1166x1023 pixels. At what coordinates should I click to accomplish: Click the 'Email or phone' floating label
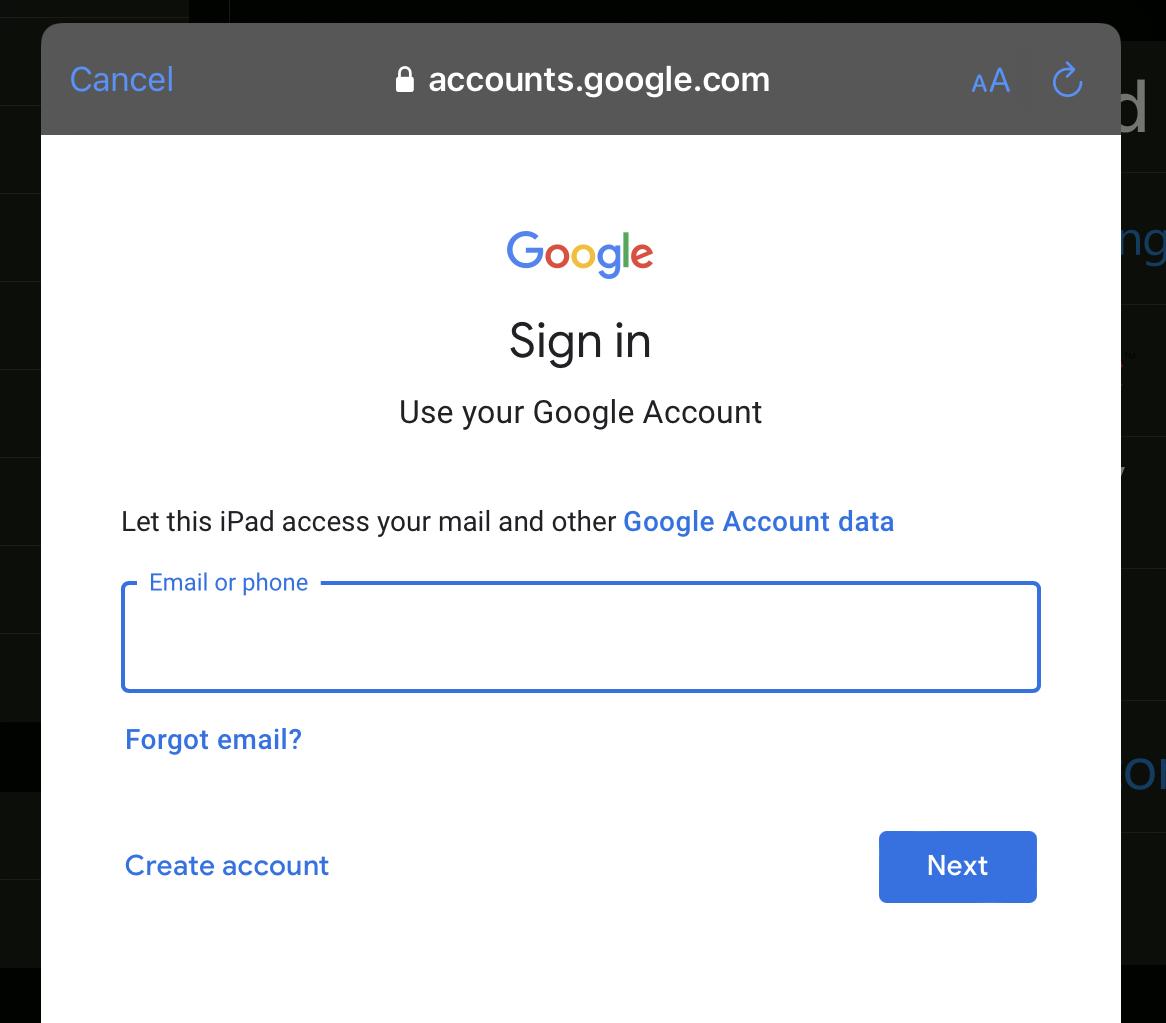pyautogui.click(x=228, y=582)
